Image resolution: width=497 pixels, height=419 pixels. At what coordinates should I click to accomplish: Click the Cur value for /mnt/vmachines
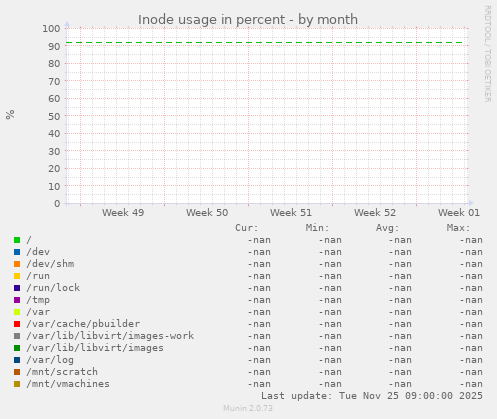pos(259,384)
